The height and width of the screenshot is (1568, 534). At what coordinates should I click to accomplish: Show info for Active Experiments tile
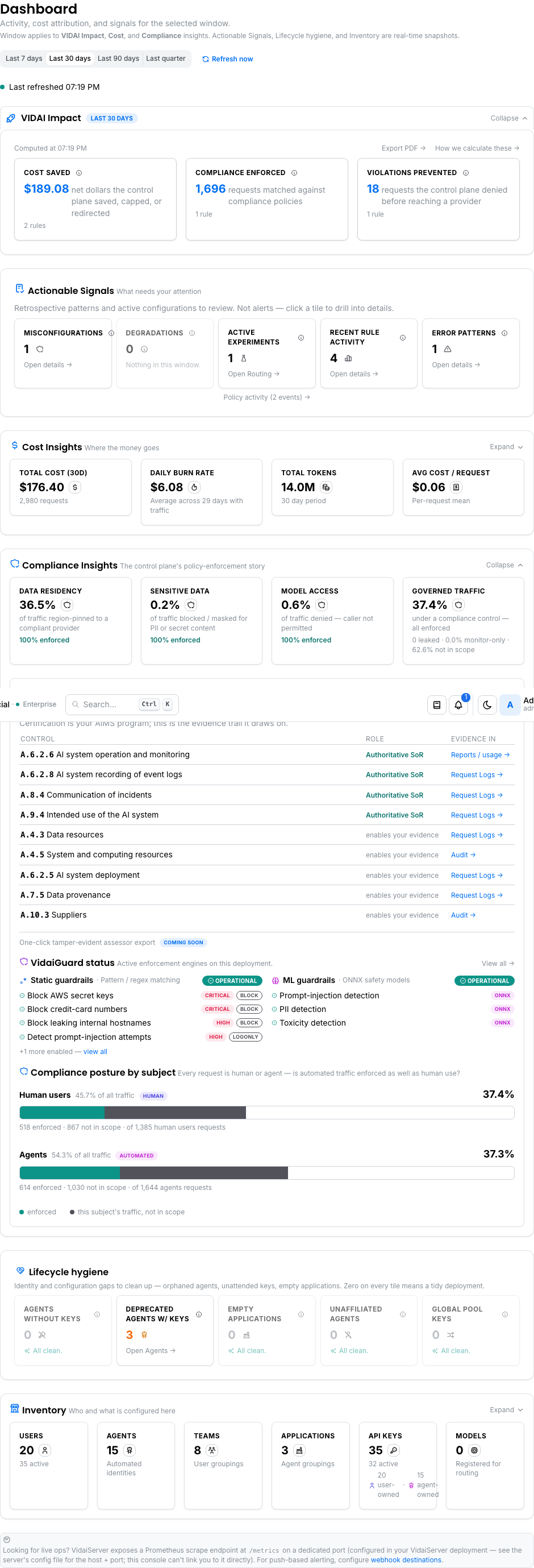click(301, 338)
